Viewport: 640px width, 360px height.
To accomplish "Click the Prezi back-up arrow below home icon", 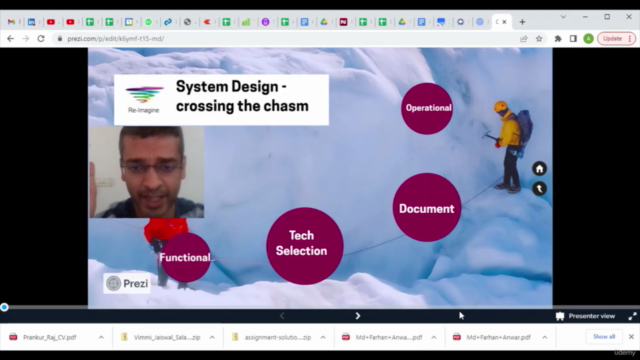I will (x=539, y=189).
